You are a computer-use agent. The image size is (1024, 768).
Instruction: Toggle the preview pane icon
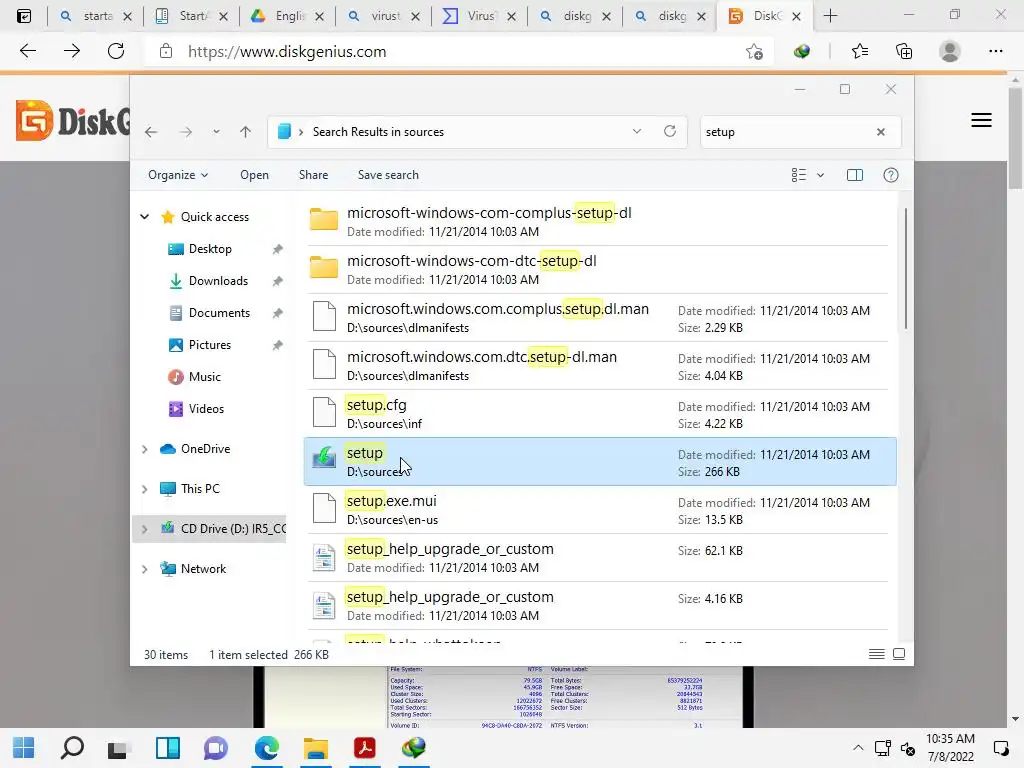tap(855, 175)
